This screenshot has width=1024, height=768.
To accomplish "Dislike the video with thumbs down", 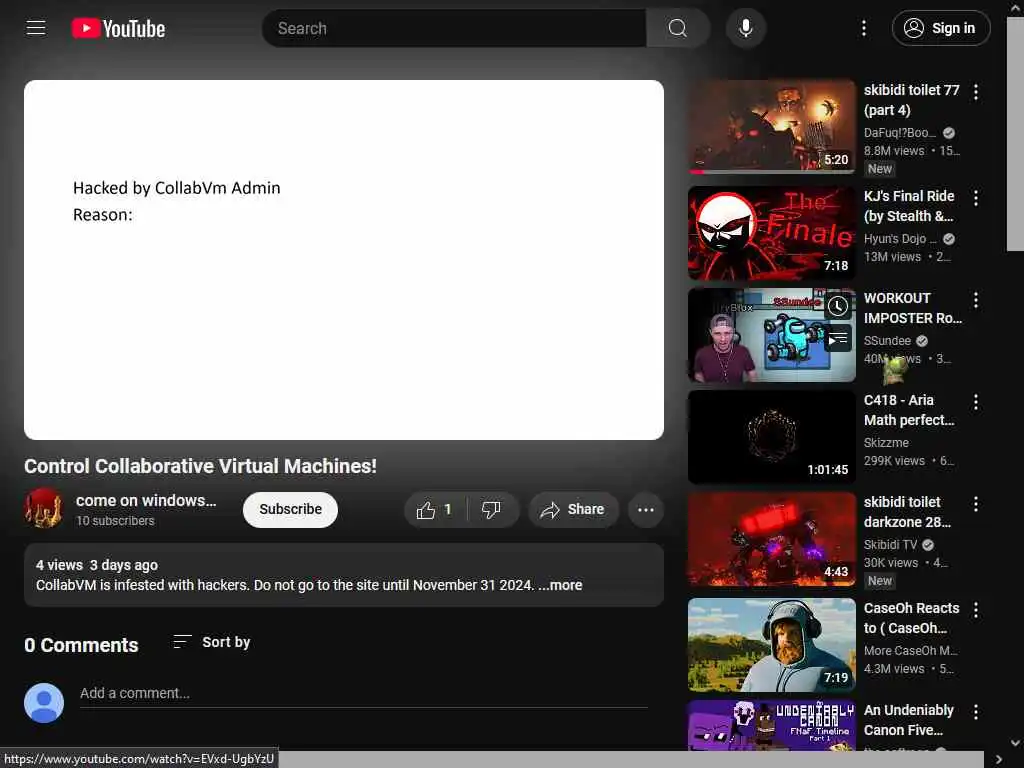I will tap(491, 510).
